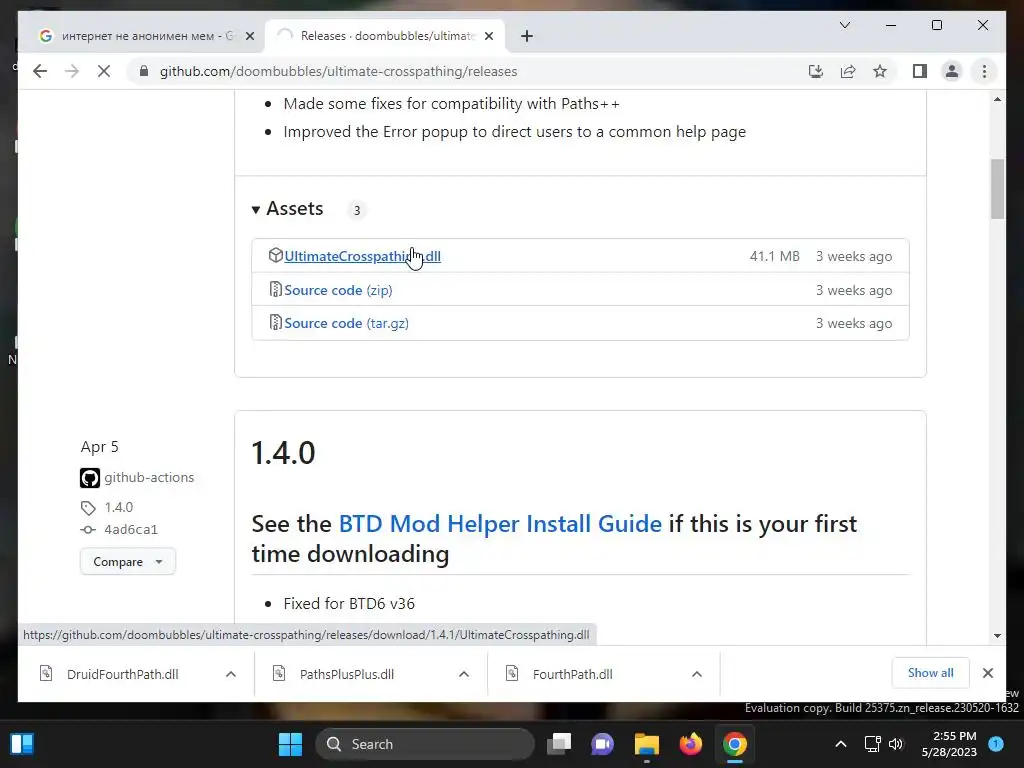This screenshot has width=1024, height=768.
Task: Close the downloads bar
Action: [987, 673]
